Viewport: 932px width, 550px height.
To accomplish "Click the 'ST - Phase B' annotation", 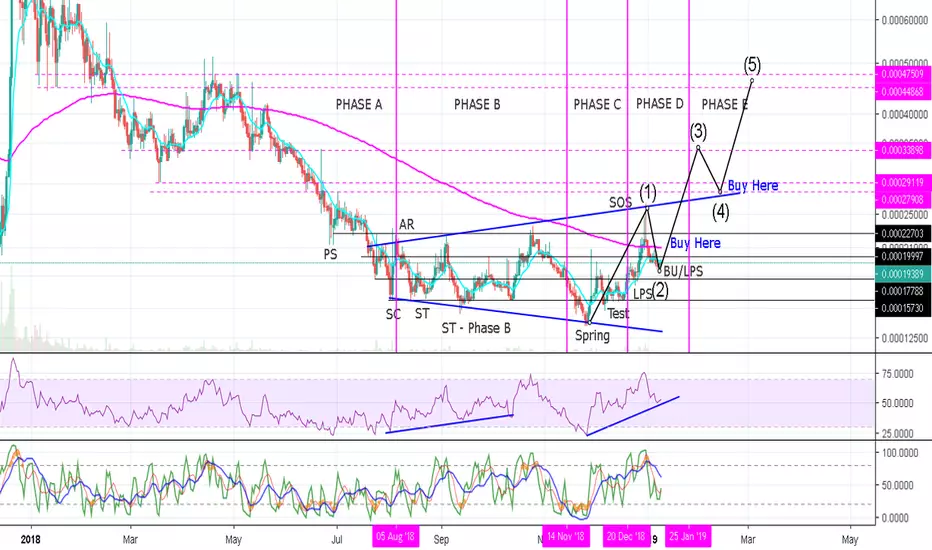I will pos(476,328).
